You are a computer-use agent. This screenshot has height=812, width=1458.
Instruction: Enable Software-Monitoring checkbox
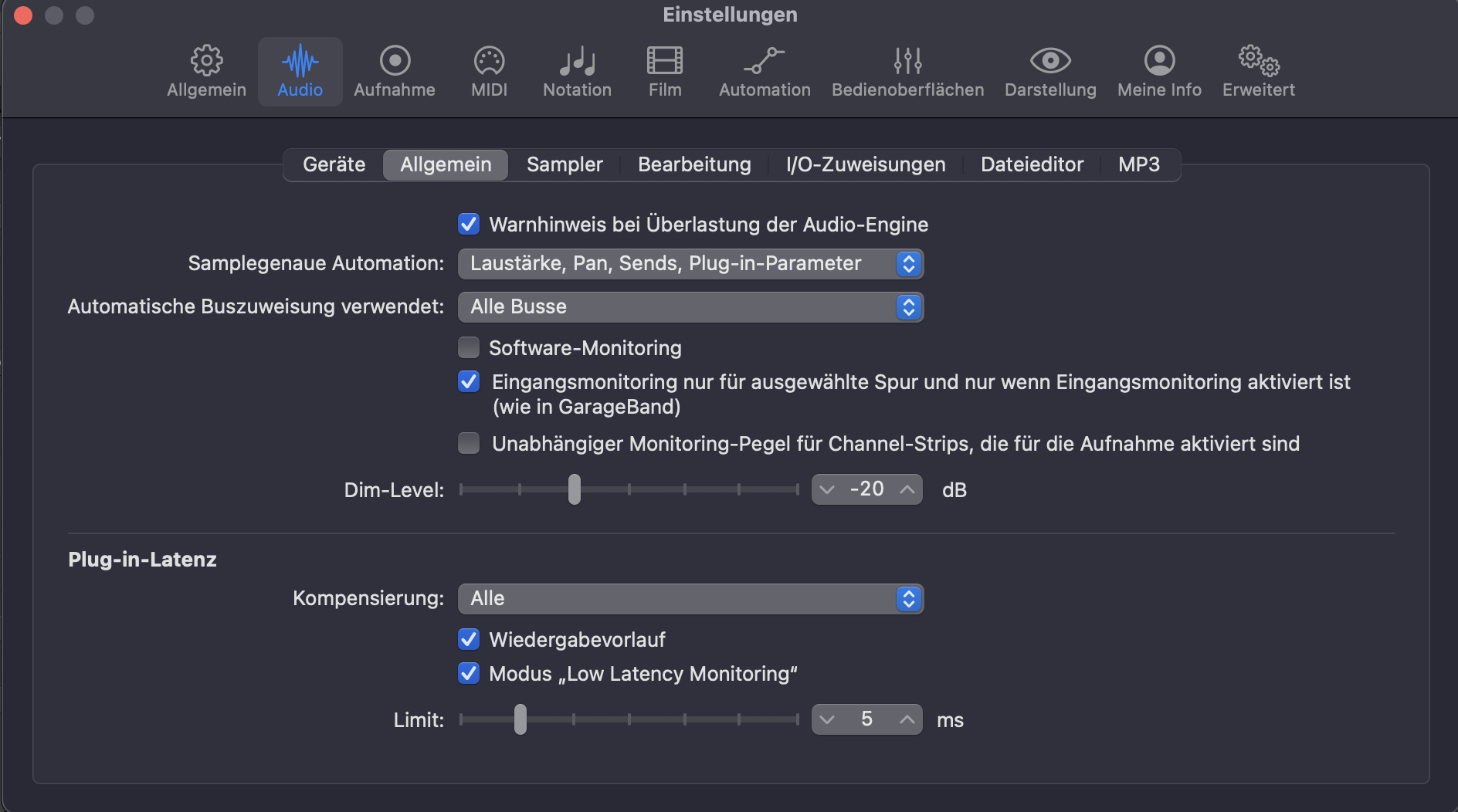coord(469,348)
